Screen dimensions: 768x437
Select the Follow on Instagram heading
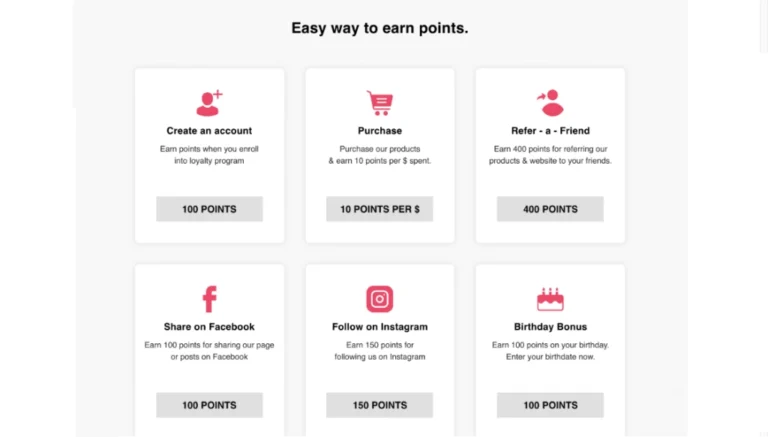point(379,327)
